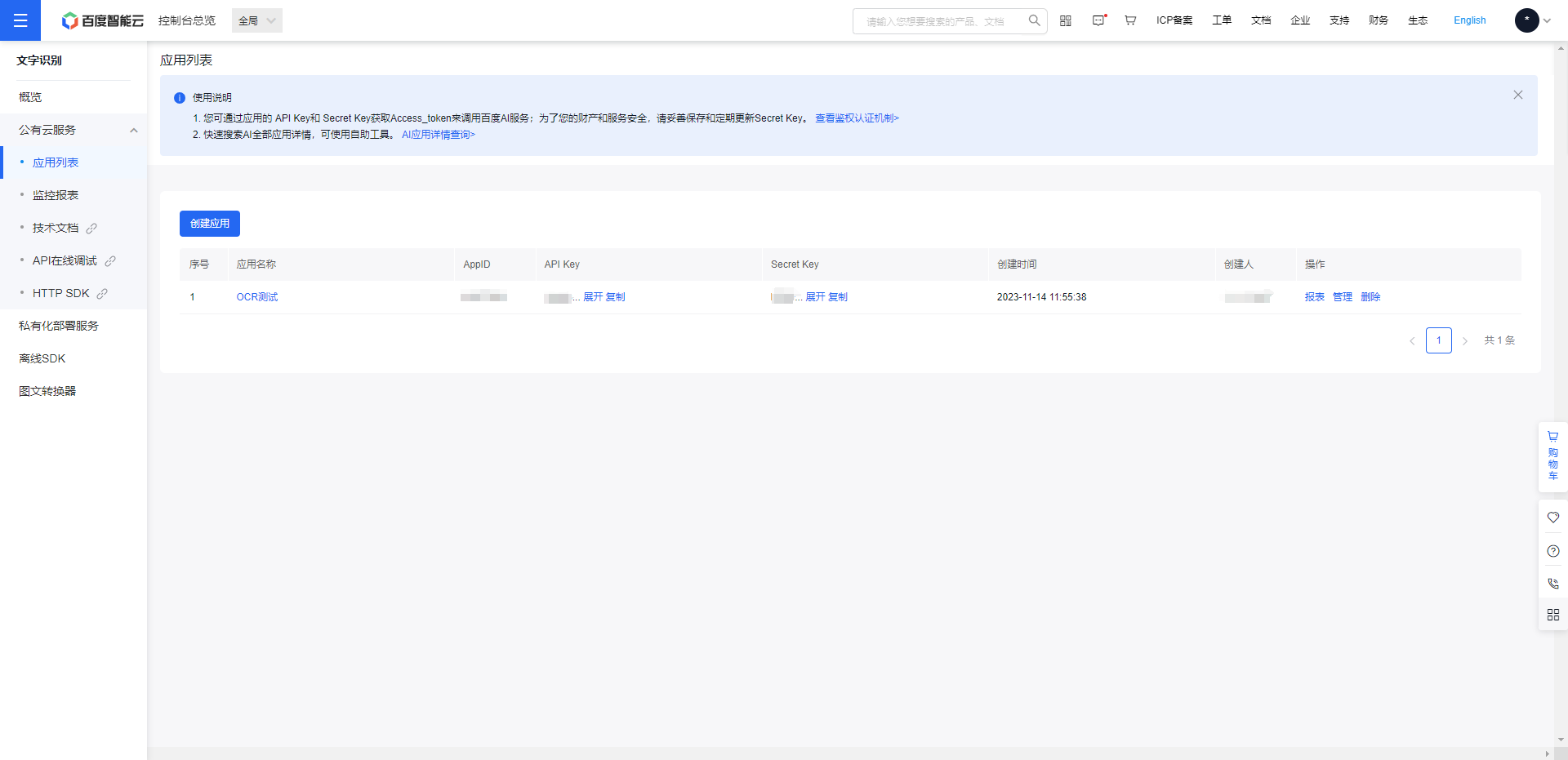Screen dimensions: 1568x760
Task: Click the link icon next to HTTP SDK
Action: pos(102,294)
